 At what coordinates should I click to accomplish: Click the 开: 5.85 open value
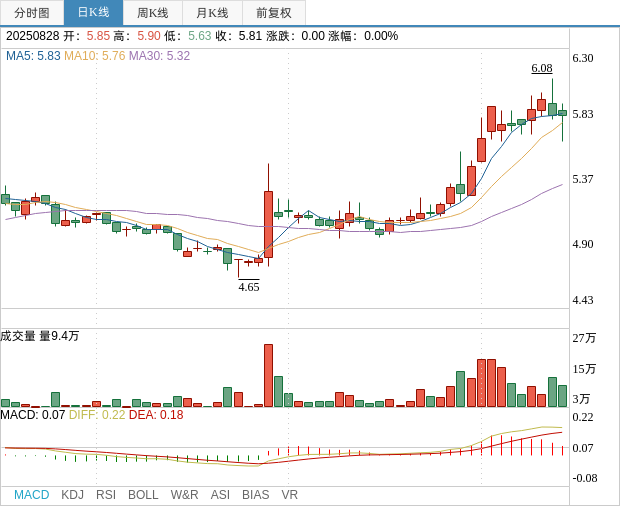click(86, 36)
